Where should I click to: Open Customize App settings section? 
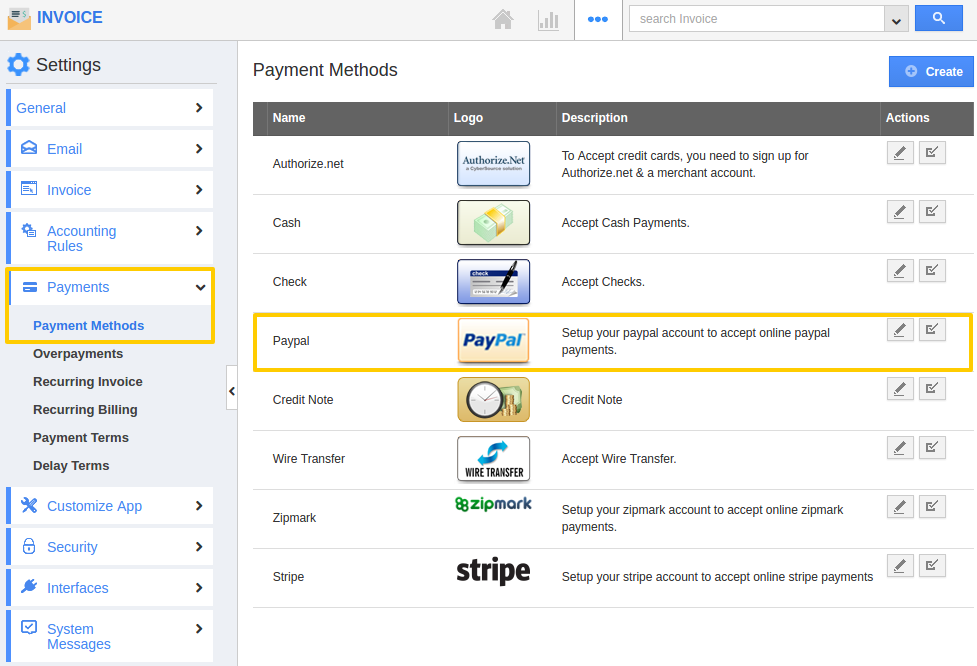point(110,506)
